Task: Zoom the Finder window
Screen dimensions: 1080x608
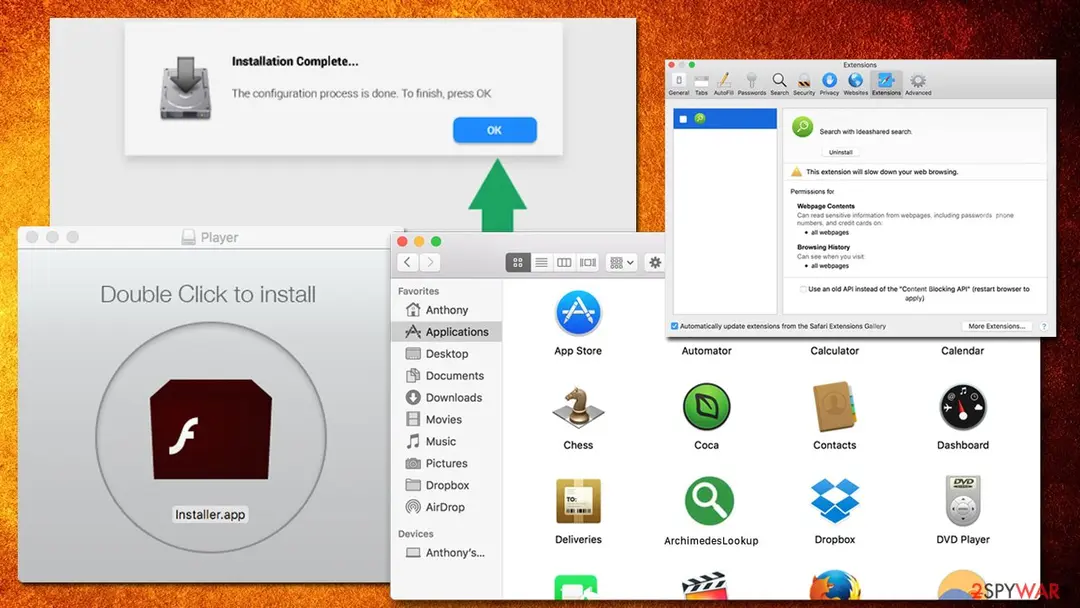Action: [x=436, y=242]
